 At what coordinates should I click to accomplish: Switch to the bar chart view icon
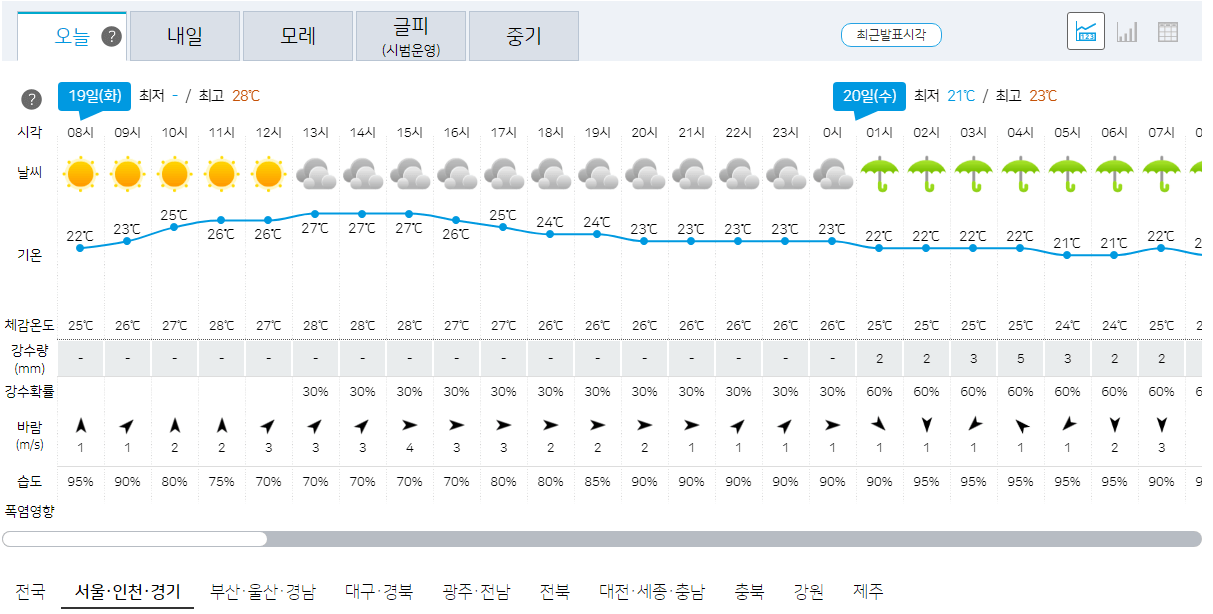tap(1127, 31)
